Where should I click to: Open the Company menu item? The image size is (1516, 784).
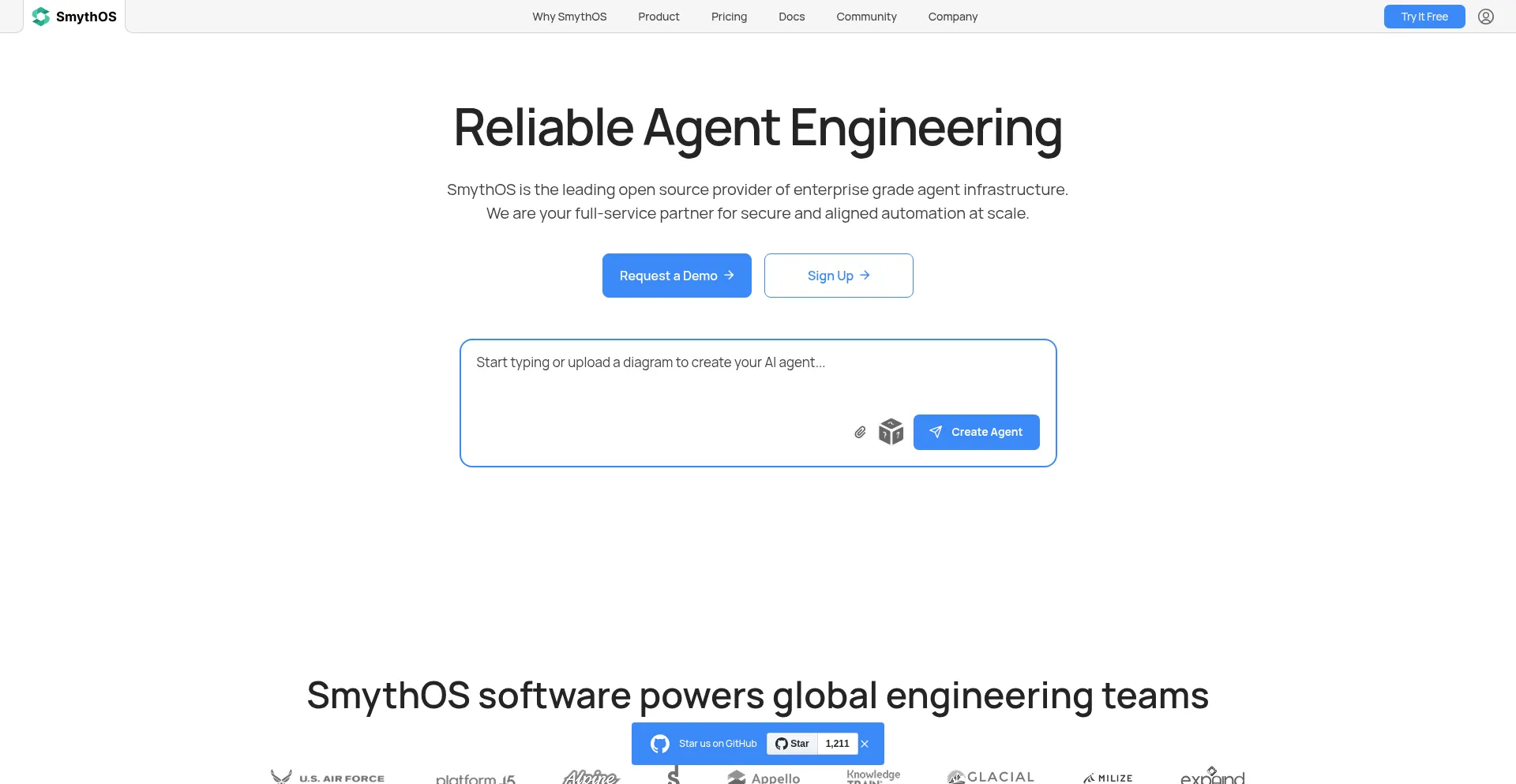click(952, 16)
